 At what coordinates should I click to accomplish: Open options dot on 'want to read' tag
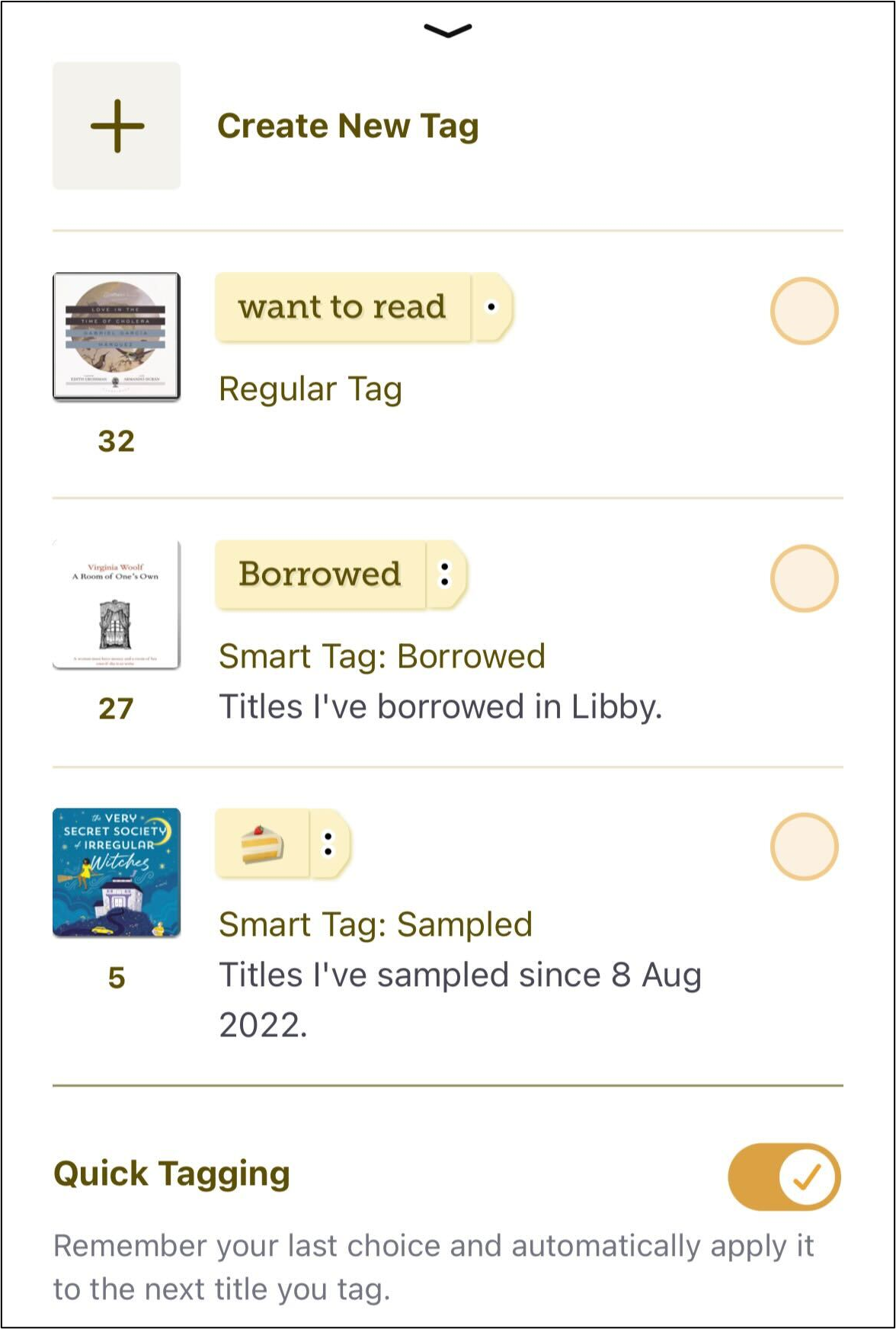(491, 307)
